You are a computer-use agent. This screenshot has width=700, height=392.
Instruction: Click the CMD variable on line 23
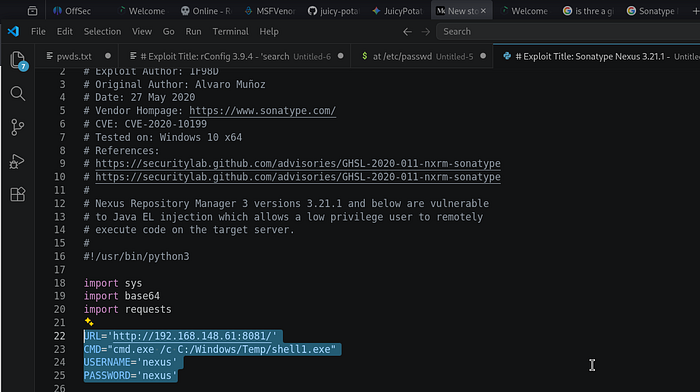[92, 349]
